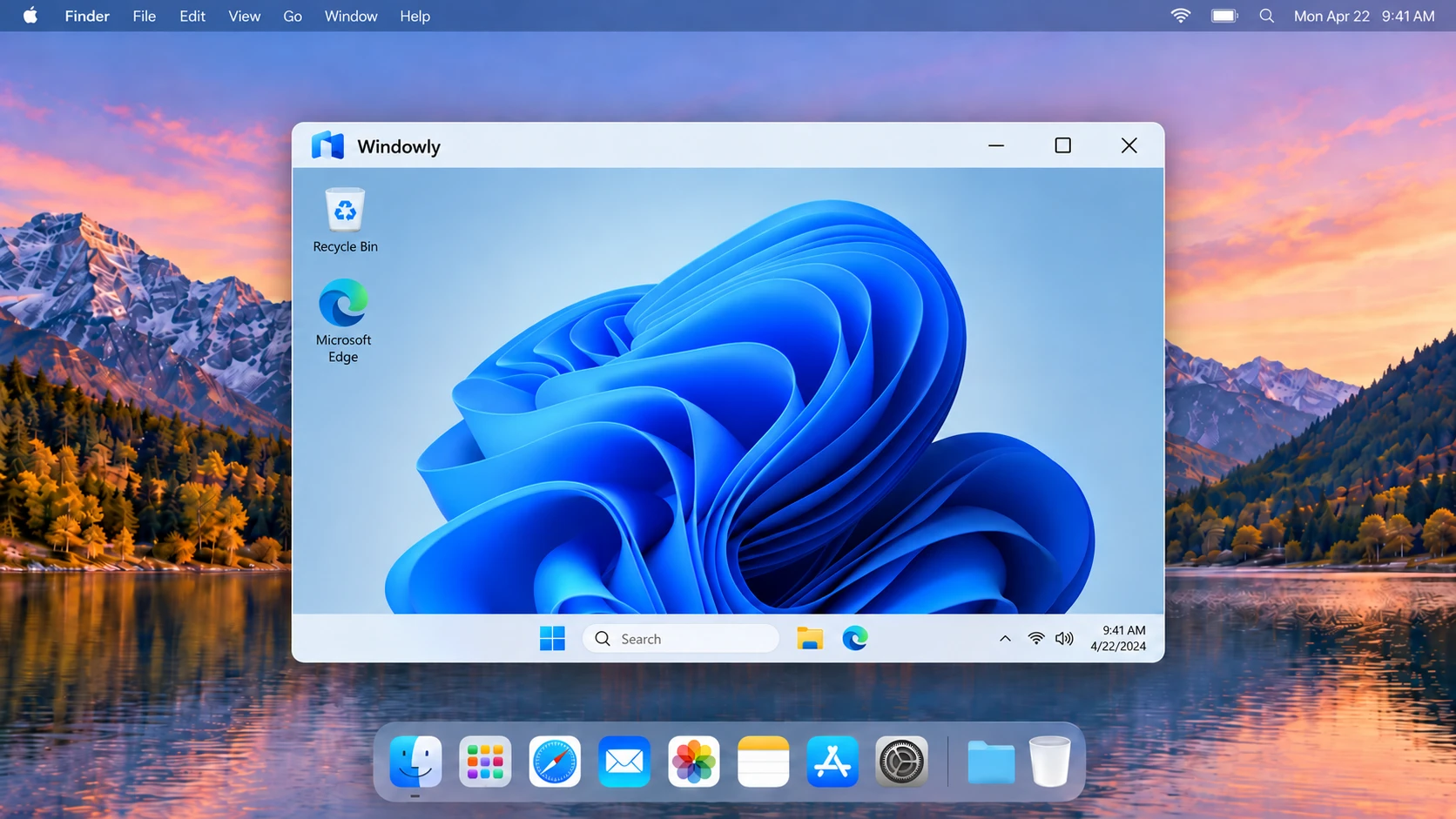Image resolution: width=1456 pixels, height=819 pixels.
Task: Open the Window menu
Action: pyautogui.click(x=351, y=16)
